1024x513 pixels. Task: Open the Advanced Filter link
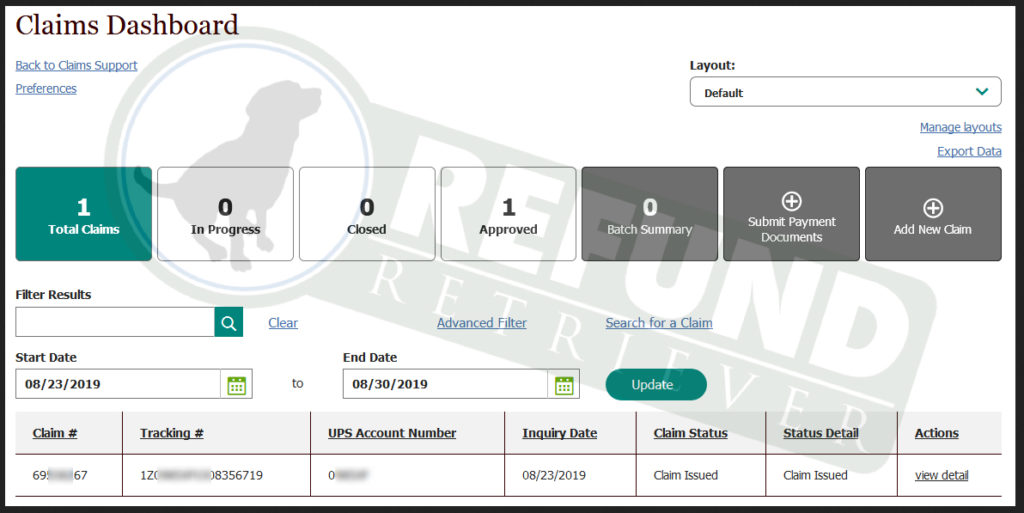[x=481, y=323]
